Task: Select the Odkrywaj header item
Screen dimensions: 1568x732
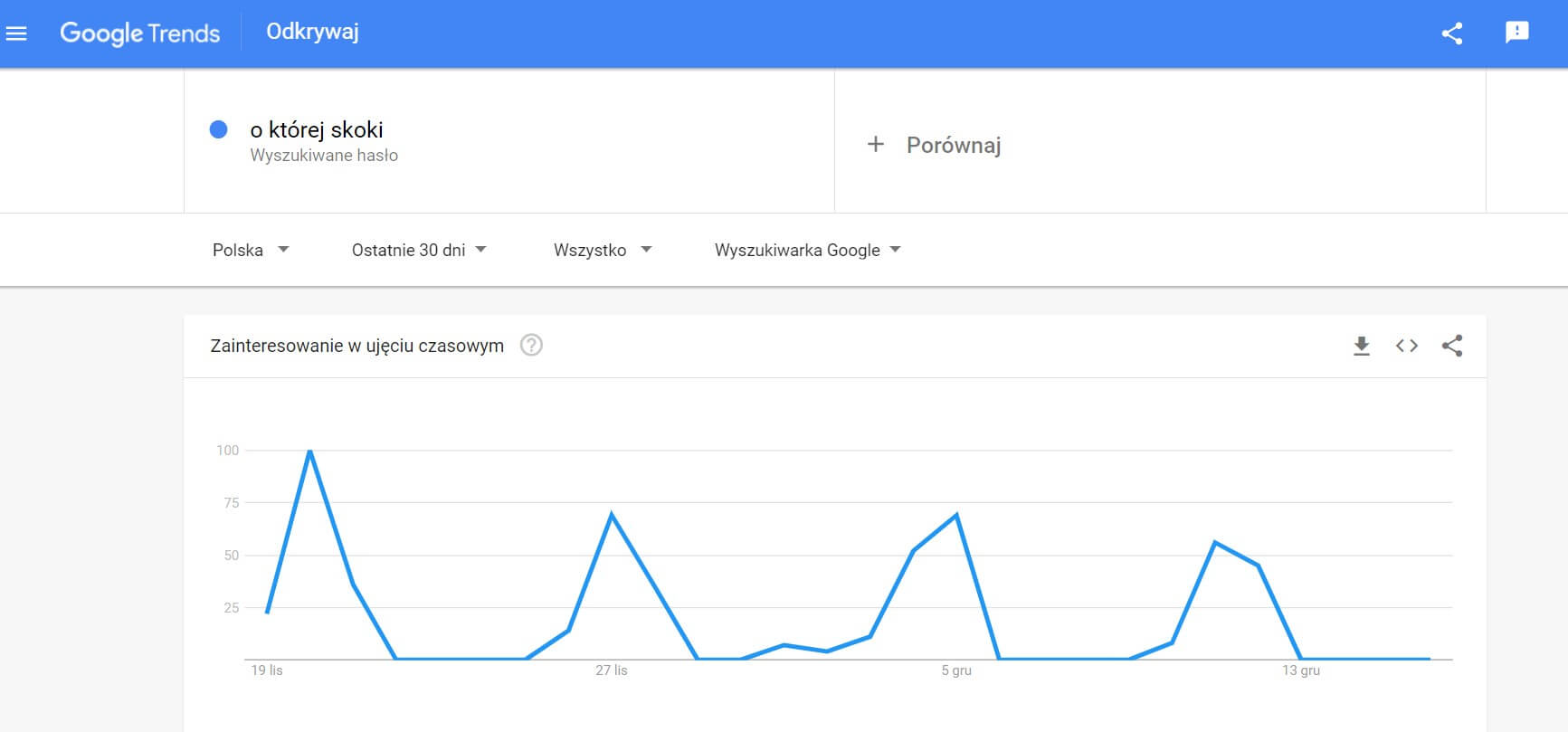Action: click(311, 32)
